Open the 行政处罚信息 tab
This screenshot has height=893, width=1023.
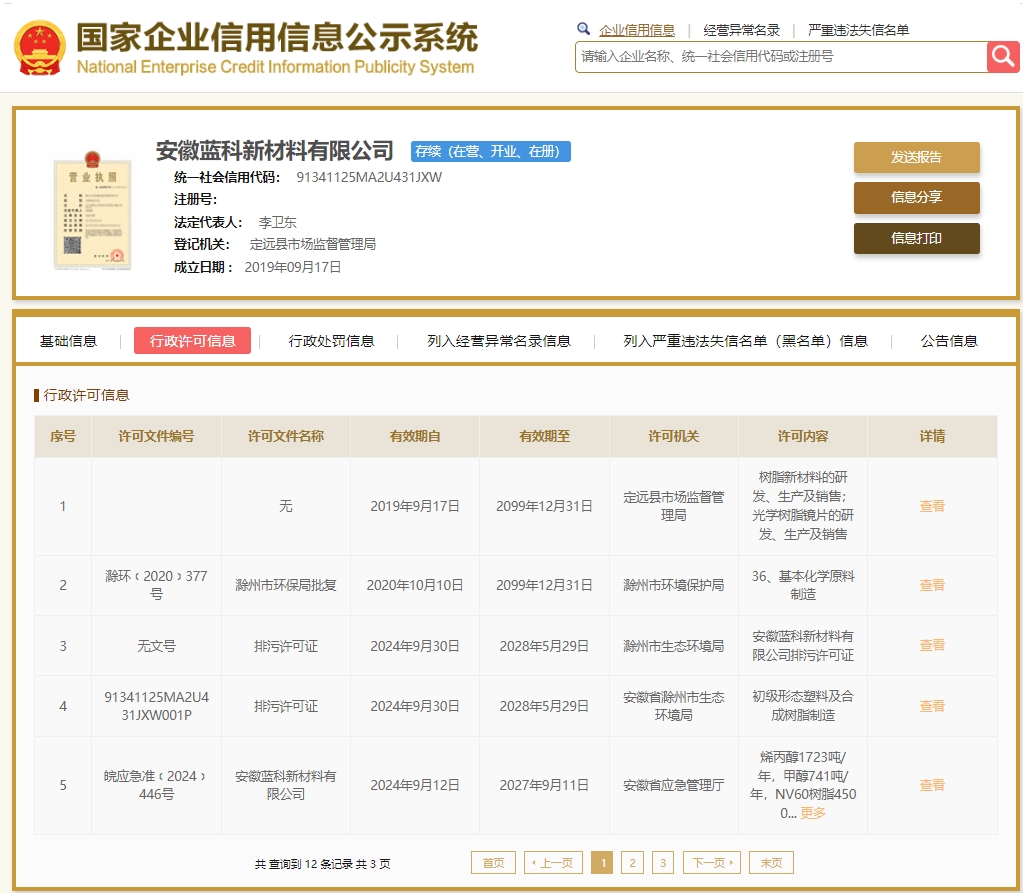click(x=331, y=341)
